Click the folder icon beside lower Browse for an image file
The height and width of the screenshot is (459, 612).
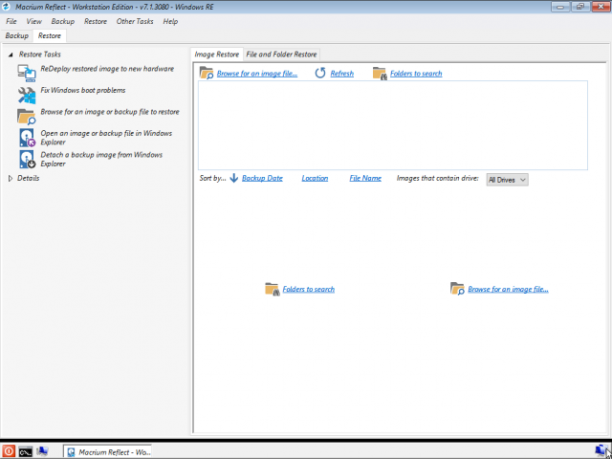coord(457,289)
